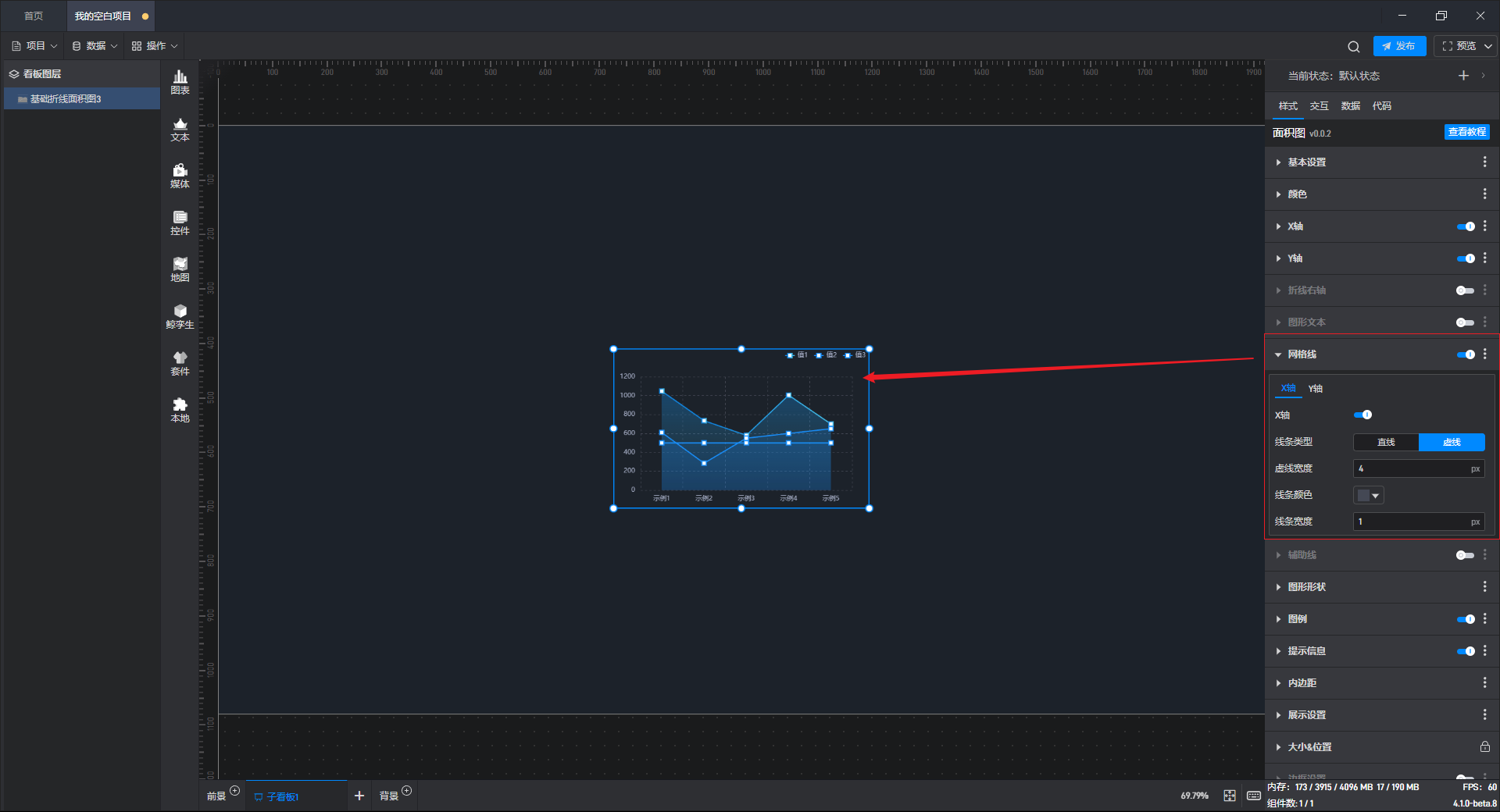Open more options for 提示信息 section

1484,650
